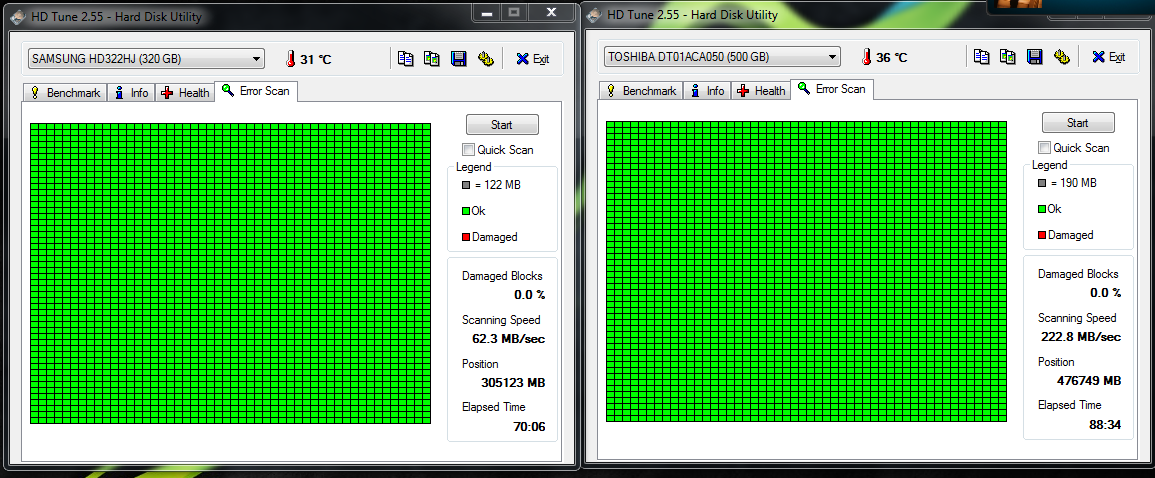This screenshot has width=1155, height=478.
Task: Copy info to clipboard in Toshiba window
Action: [981, 57]
